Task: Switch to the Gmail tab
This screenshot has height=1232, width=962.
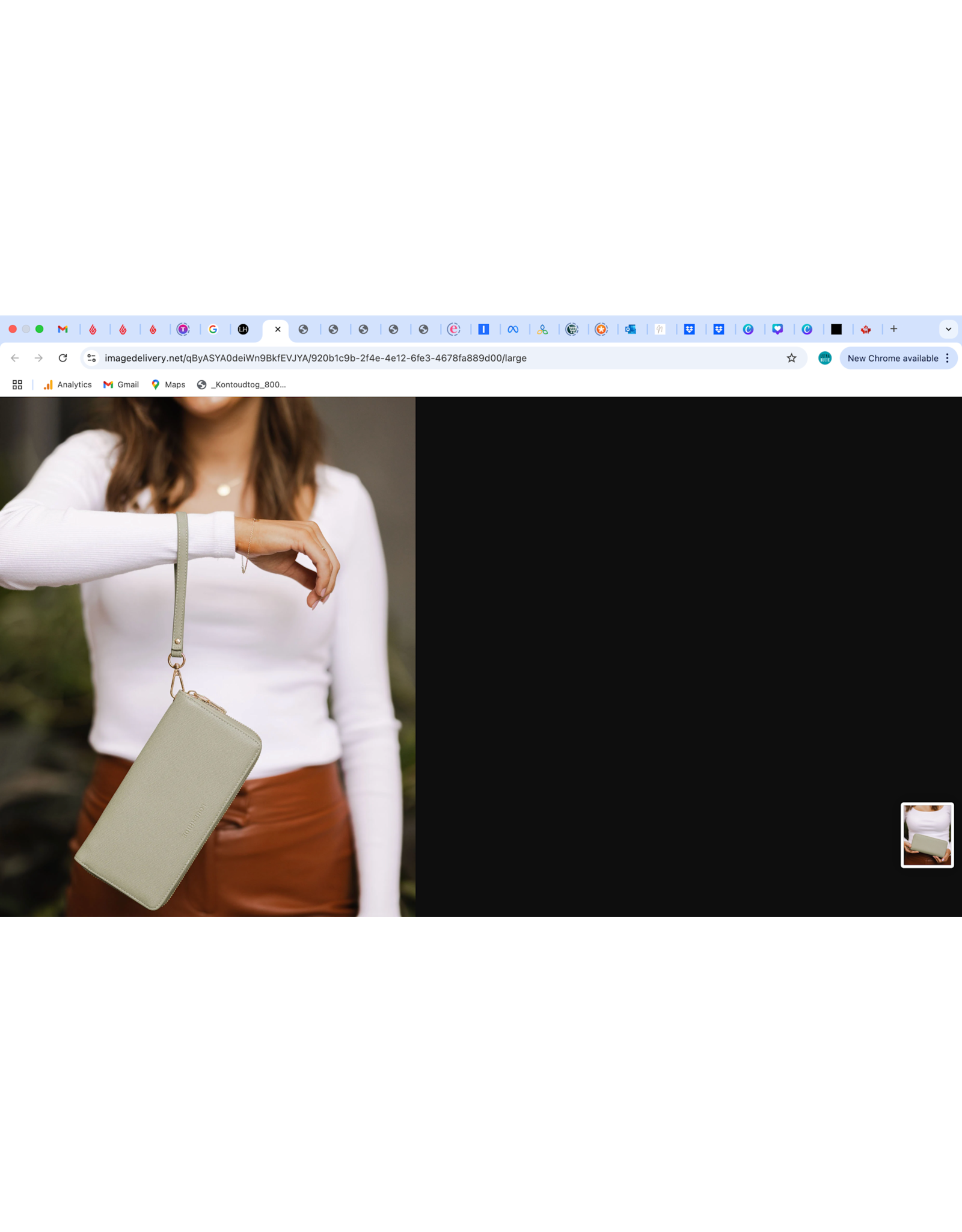Action: [63, 329]
